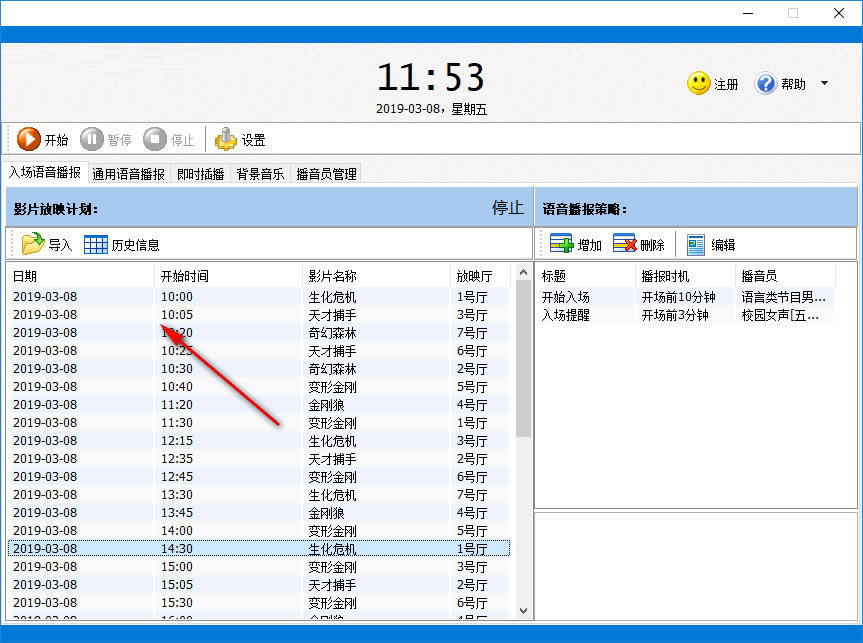
Task: Click the Add strategy icon
Action: coord(561,244)
